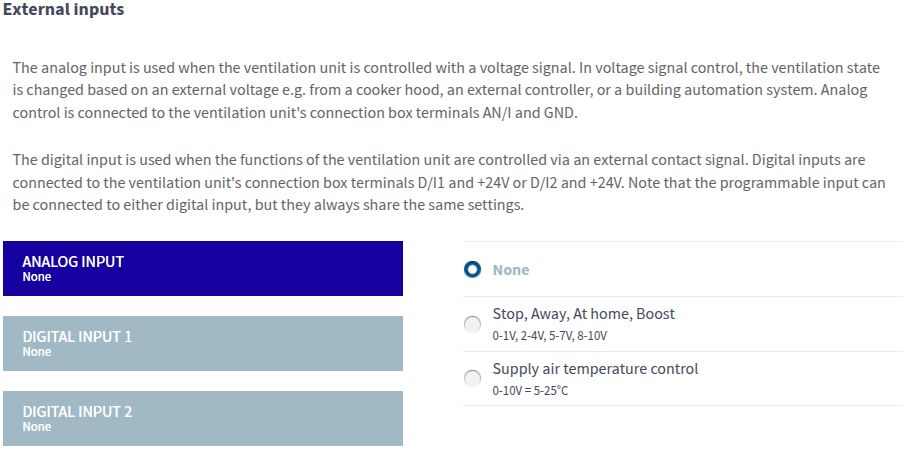Click 'None' status under DIGITAL INPUT 1
Image resolution: width=918 pixels, height=458 pixels.
click(37, 352)
